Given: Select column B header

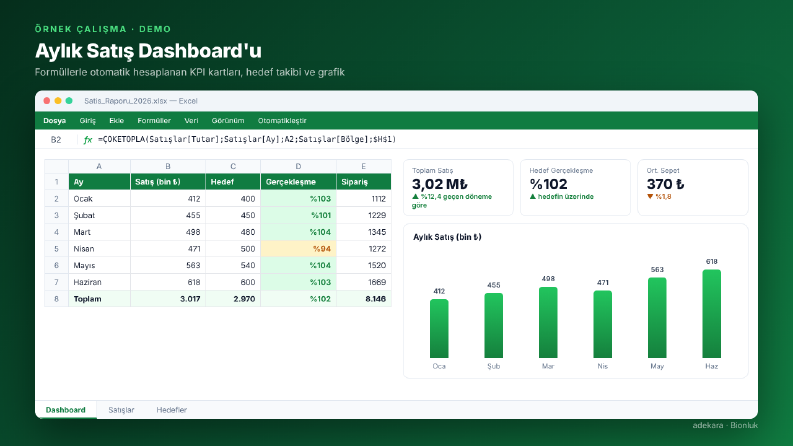Looking at the screenshot, I should click(168, 166).
